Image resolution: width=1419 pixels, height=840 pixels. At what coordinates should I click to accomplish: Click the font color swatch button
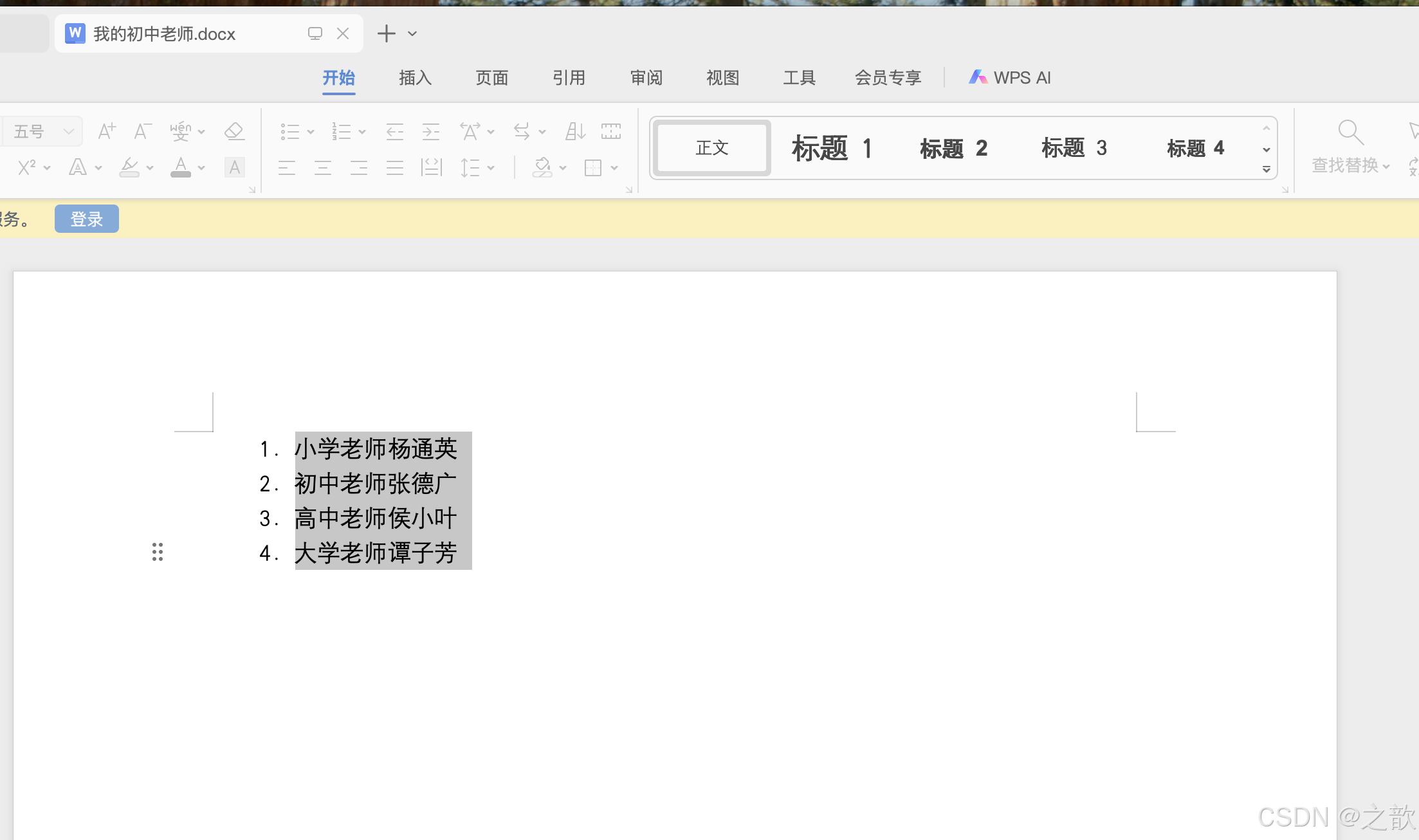pos(181,168)
